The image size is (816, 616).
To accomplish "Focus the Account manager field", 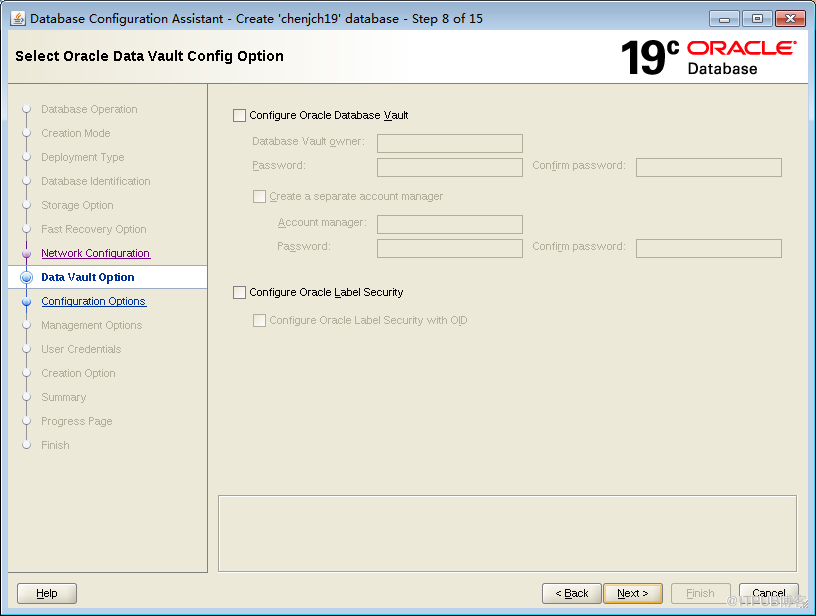I will pyautogui.click(x=450, y=225).
